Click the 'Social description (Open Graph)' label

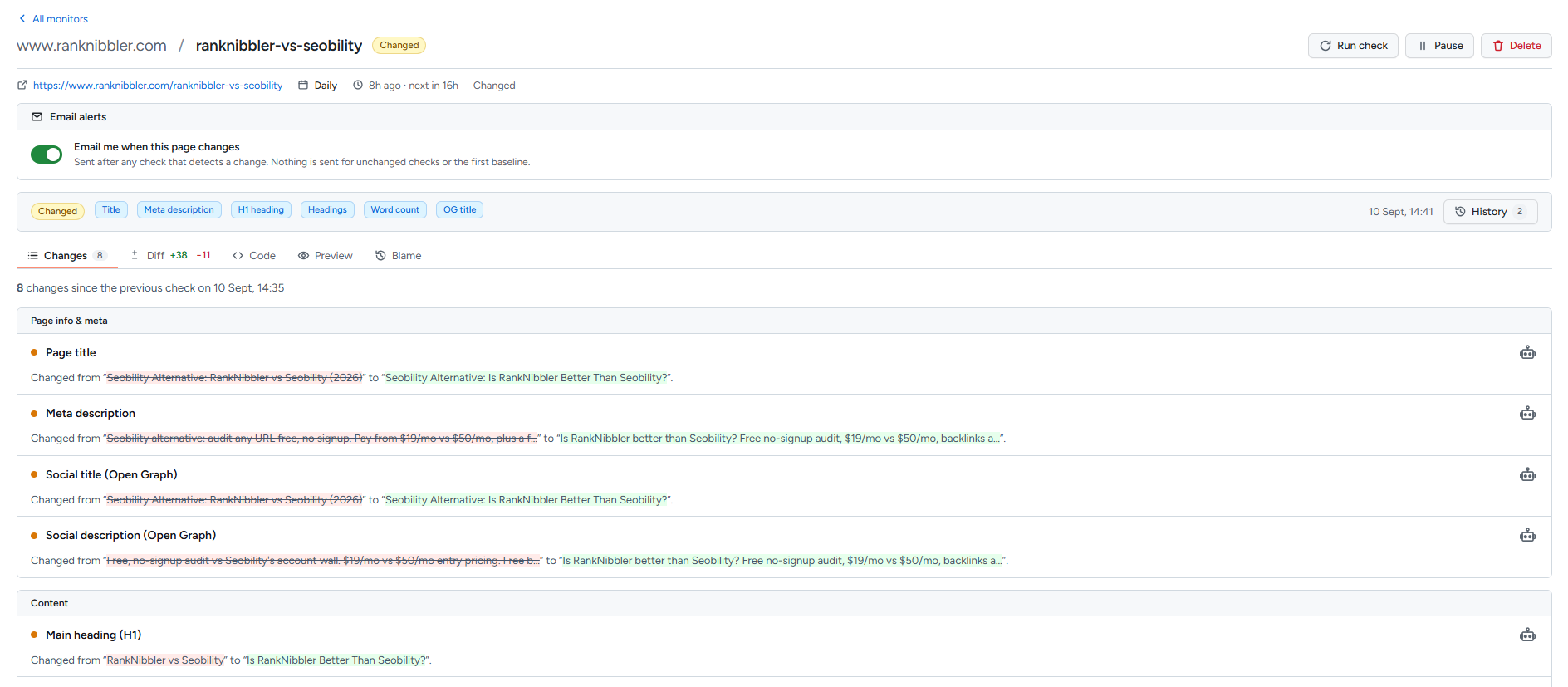tap(130, 536)
